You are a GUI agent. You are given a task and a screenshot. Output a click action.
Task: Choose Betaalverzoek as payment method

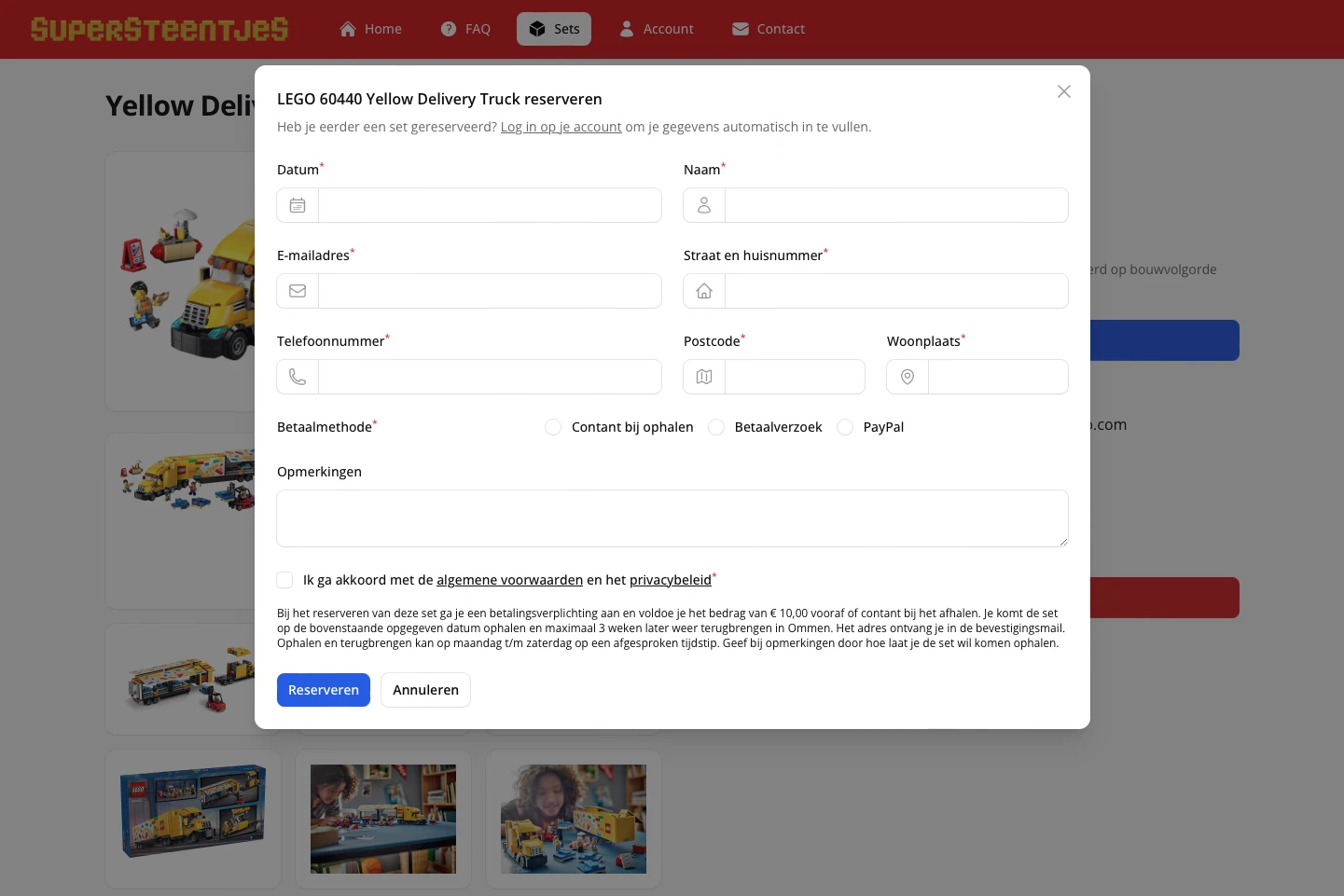point(716,427)
